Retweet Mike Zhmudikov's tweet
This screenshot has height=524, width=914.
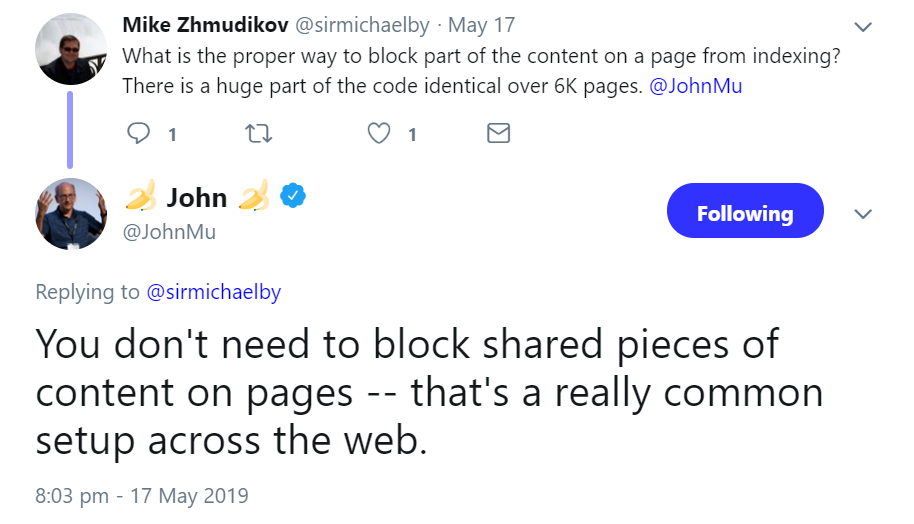[x=258, y=133]
